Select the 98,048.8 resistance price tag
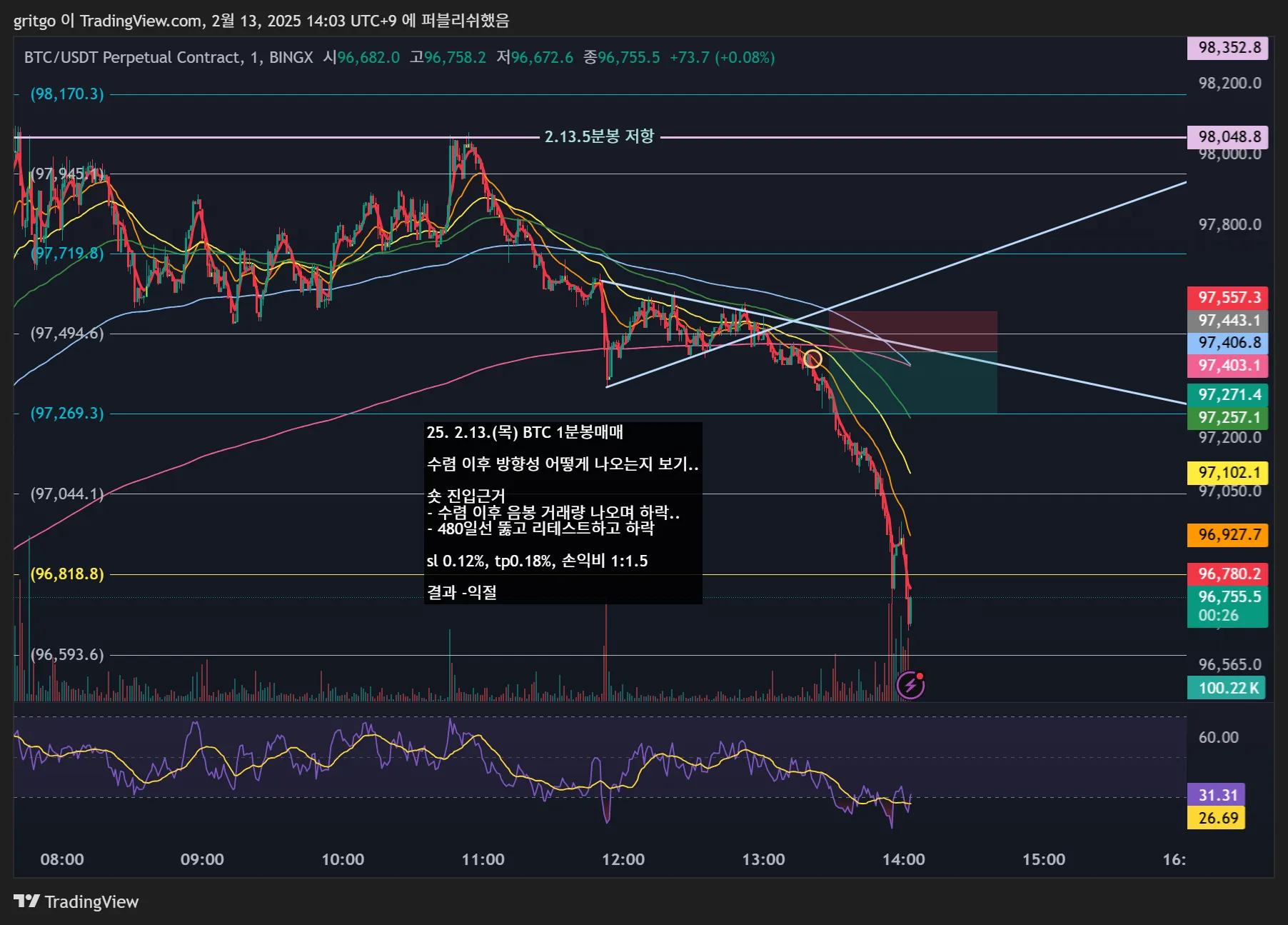The width and height of the screenshot is (1288, 925). [1228, 136]
